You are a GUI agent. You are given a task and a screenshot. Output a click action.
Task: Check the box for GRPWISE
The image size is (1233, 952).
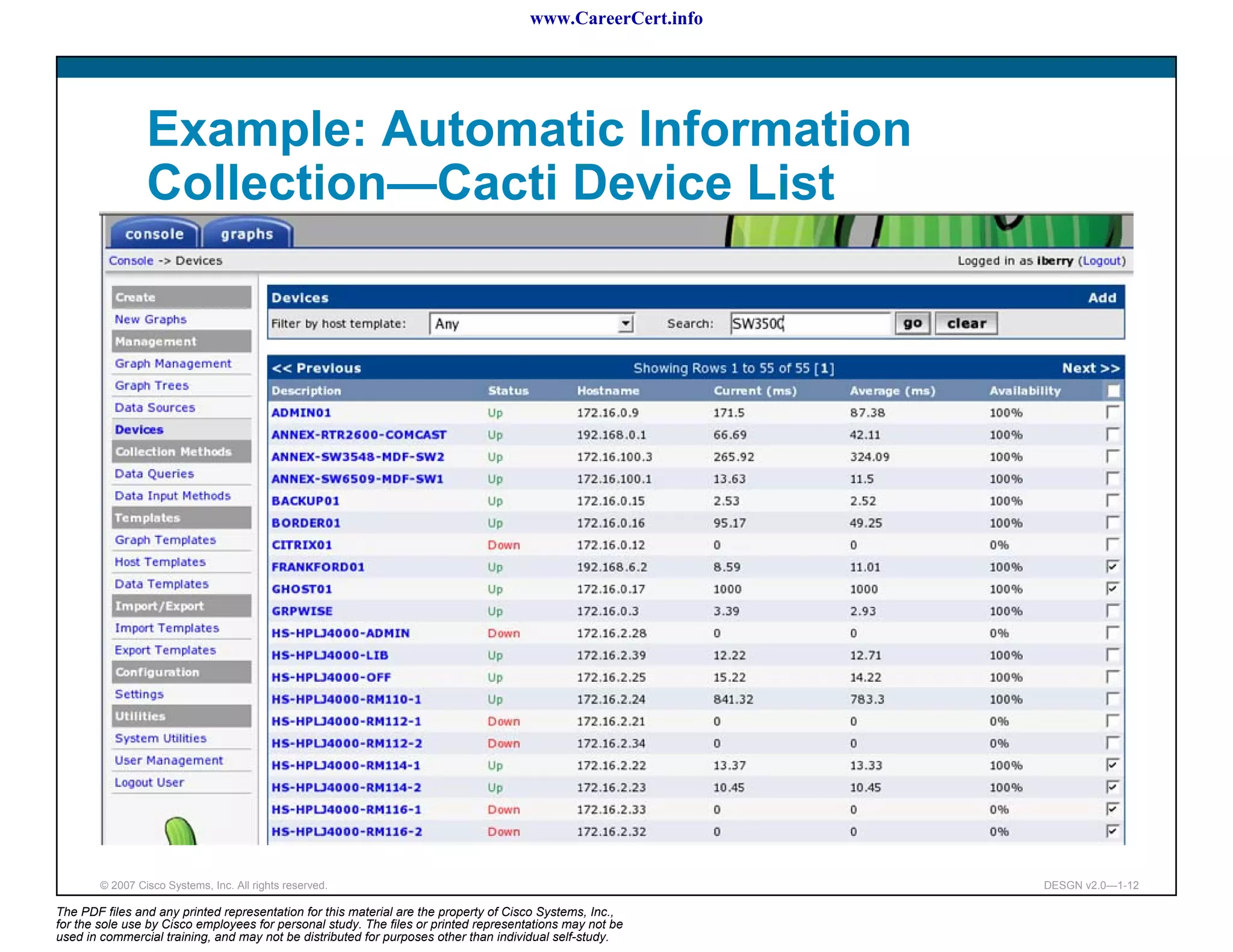1113,611
